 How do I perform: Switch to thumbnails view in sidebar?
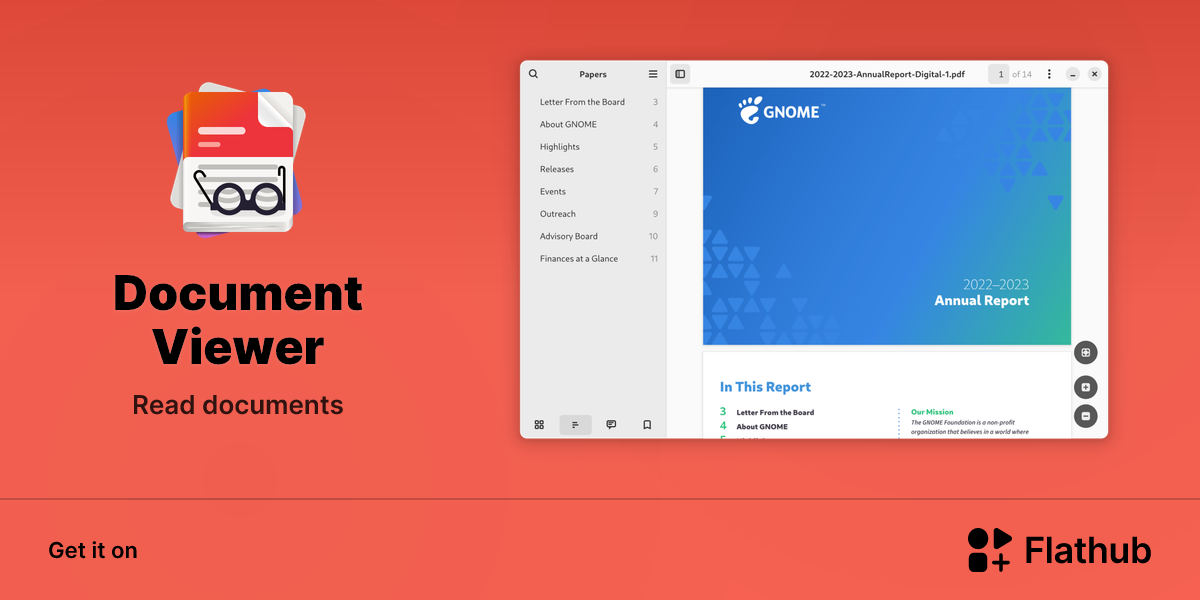click(539, 425)
